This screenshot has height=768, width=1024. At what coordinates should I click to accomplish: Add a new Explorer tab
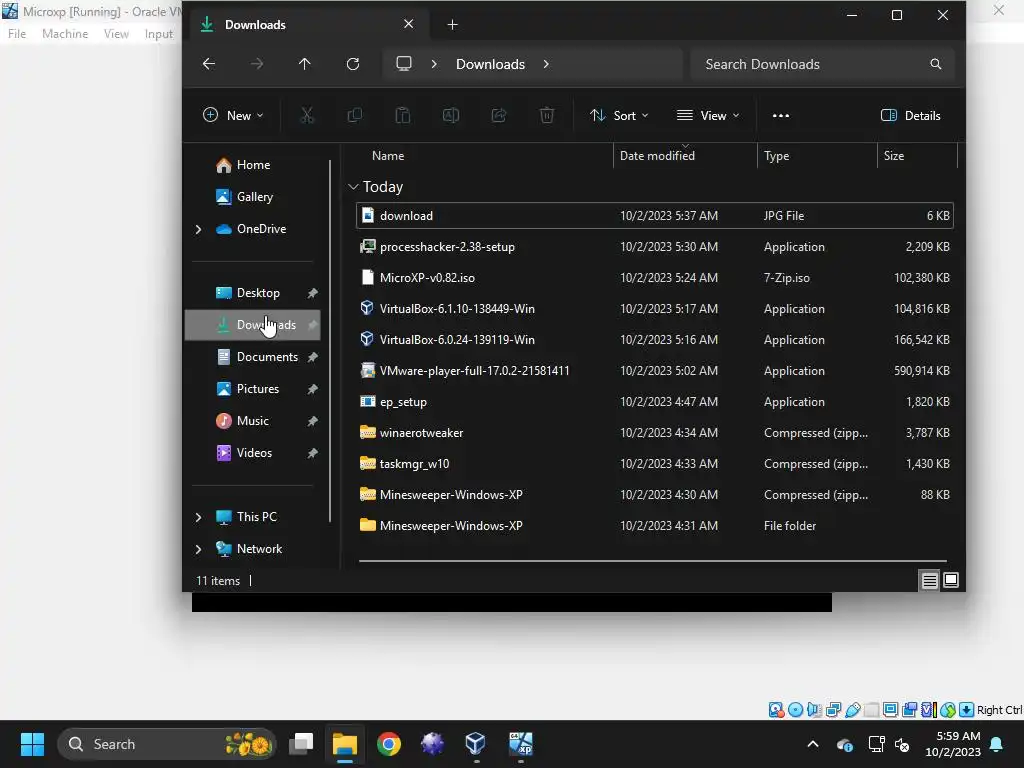point(452,25)
